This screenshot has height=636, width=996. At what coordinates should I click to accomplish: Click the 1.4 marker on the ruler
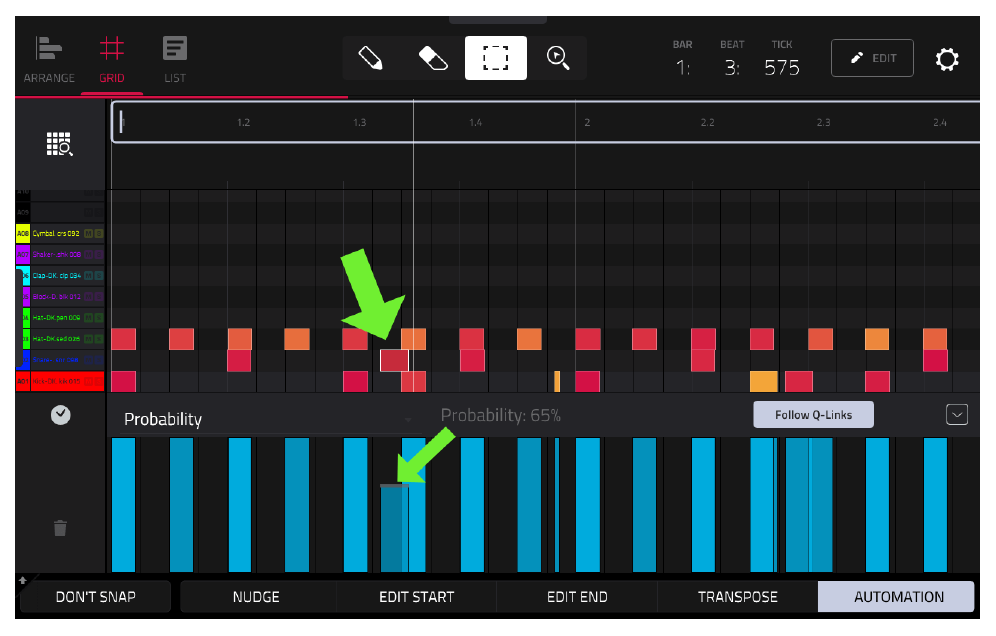pos(475,122)
